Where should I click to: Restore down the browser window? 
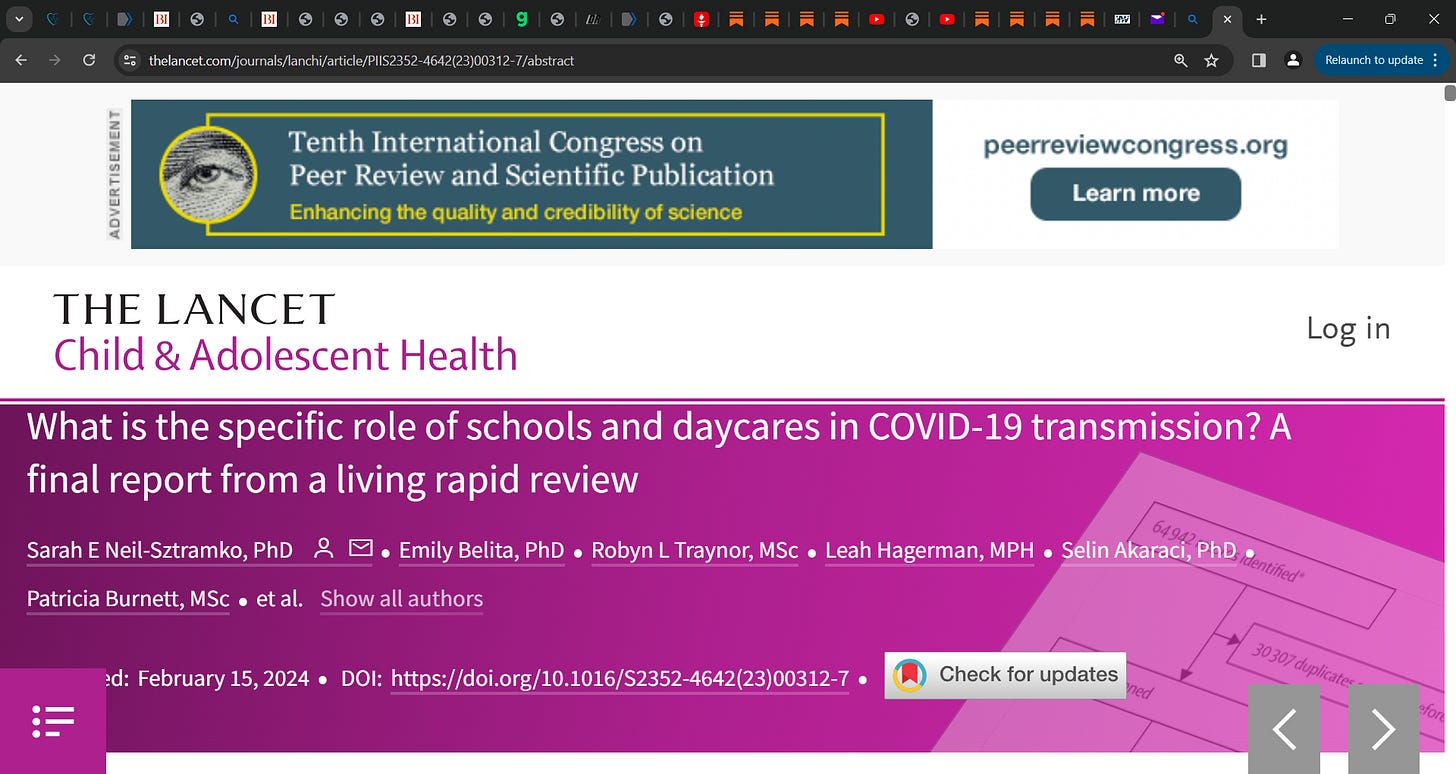click(1390, 19)
